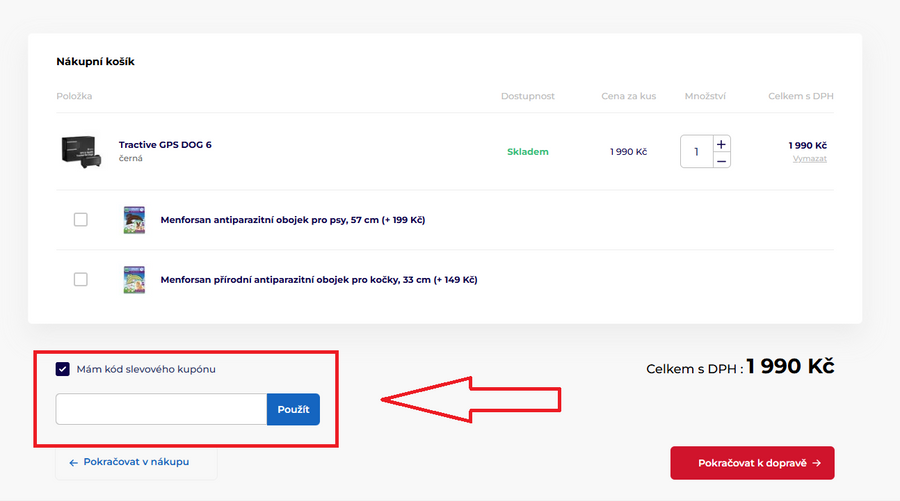Open the Tractive GPS DOG 6 product link
The height and width of the screenshot is (501, 900).
(165, 145)
